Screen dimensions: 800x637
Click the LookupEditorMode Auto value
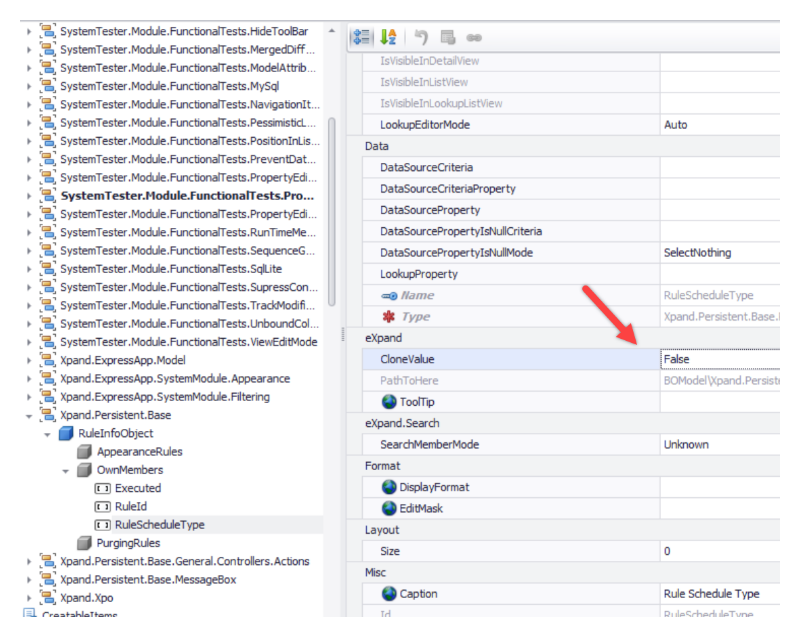[x=720, y=125]
